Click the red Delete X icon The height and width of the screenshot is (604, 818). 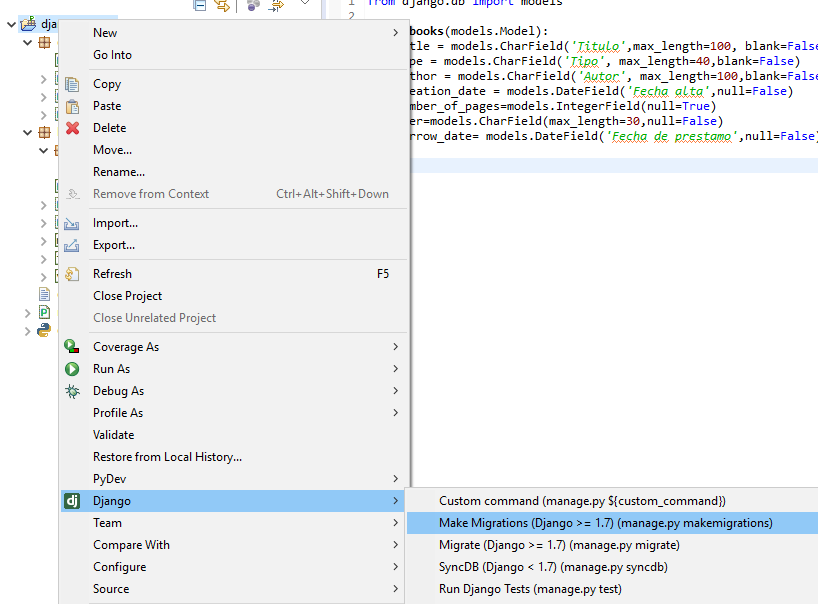[72, 128]
